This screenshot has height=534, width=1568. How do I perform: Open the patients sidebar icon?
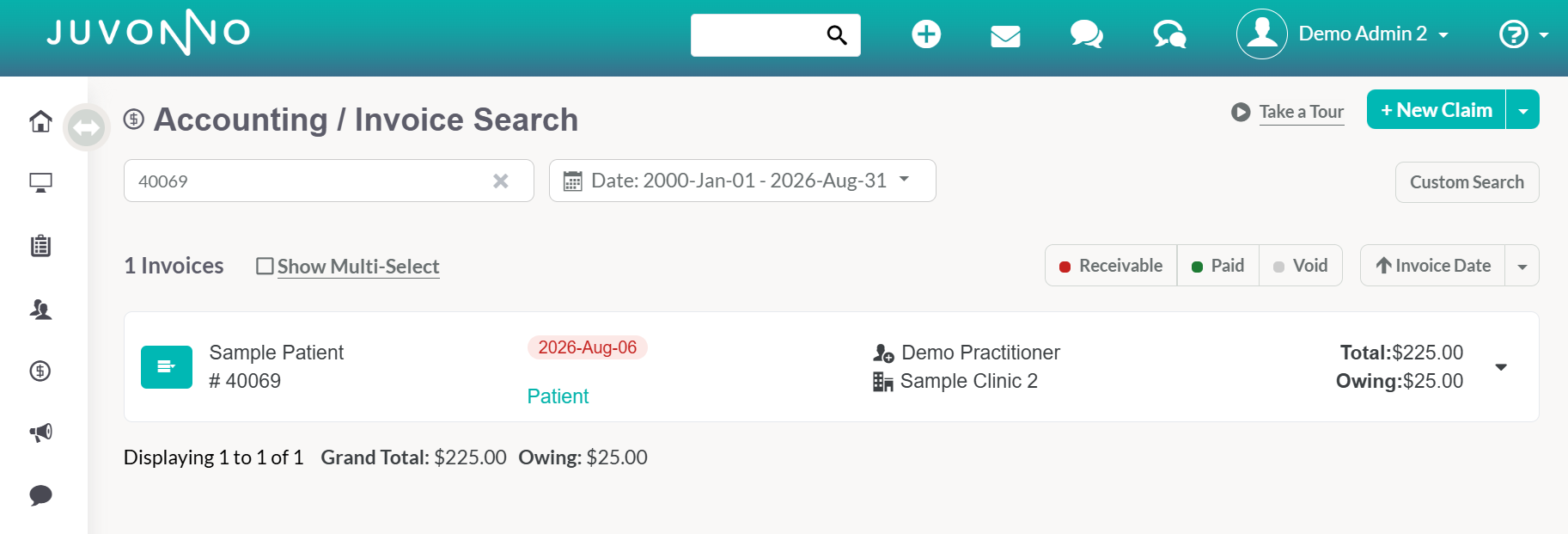tap(40, 310)
